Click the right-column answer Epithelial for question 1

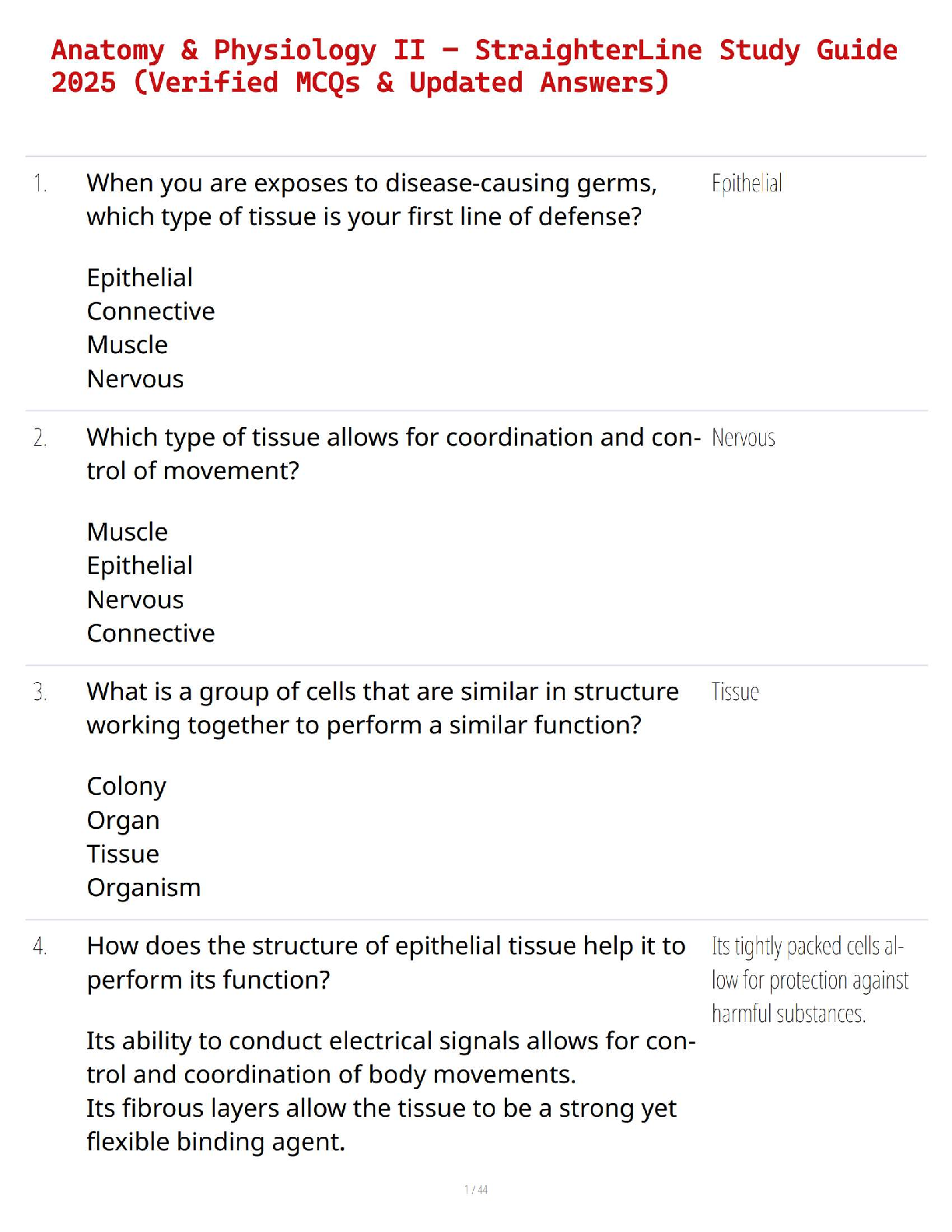click(747, 184)
